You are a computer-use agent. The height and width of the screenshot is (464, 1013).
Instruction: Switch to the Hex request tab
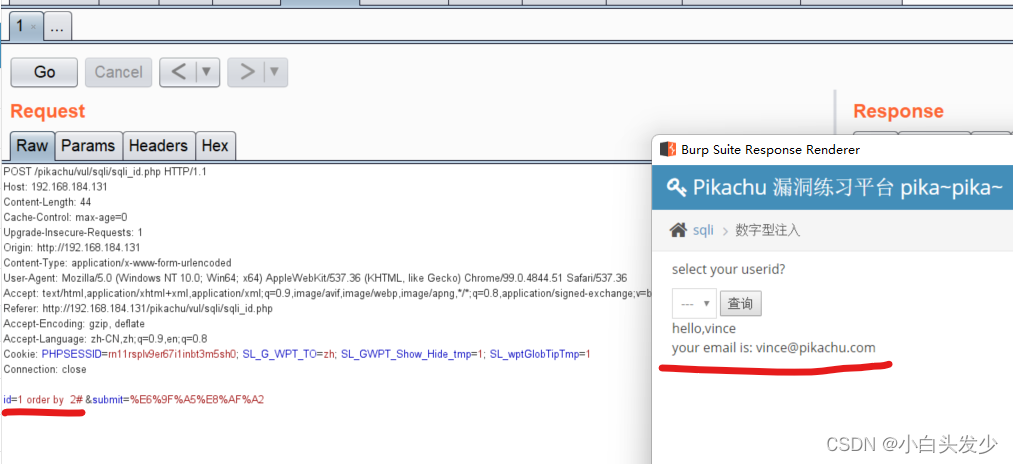point(215,146)
